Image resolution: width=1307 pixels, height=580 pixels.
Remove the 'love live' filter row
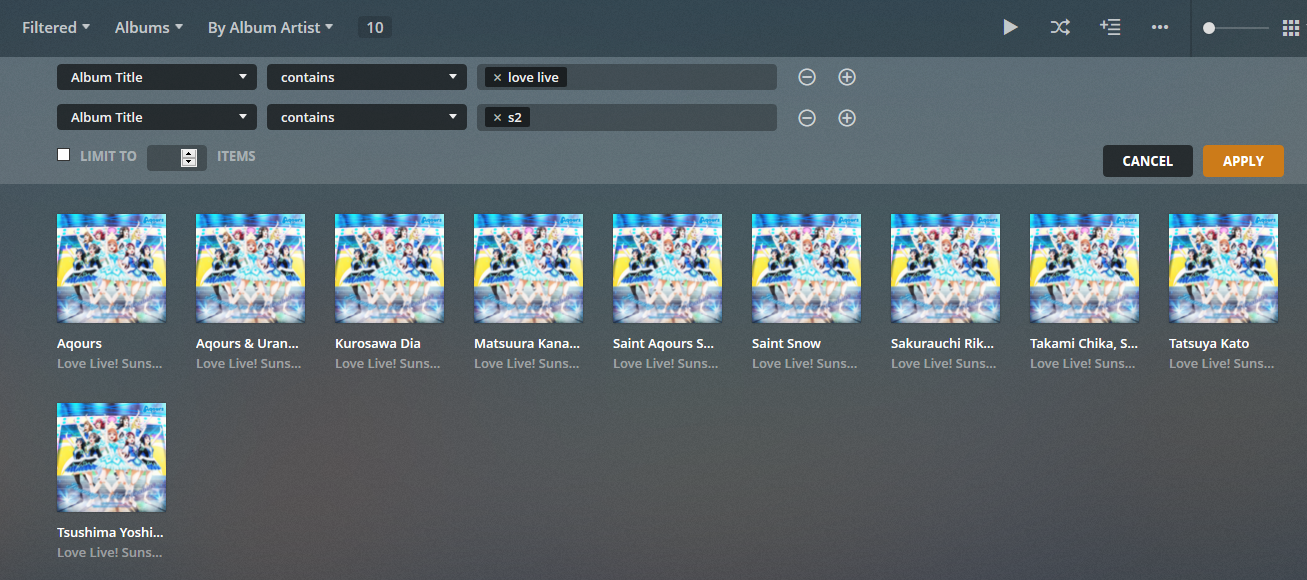807,77
